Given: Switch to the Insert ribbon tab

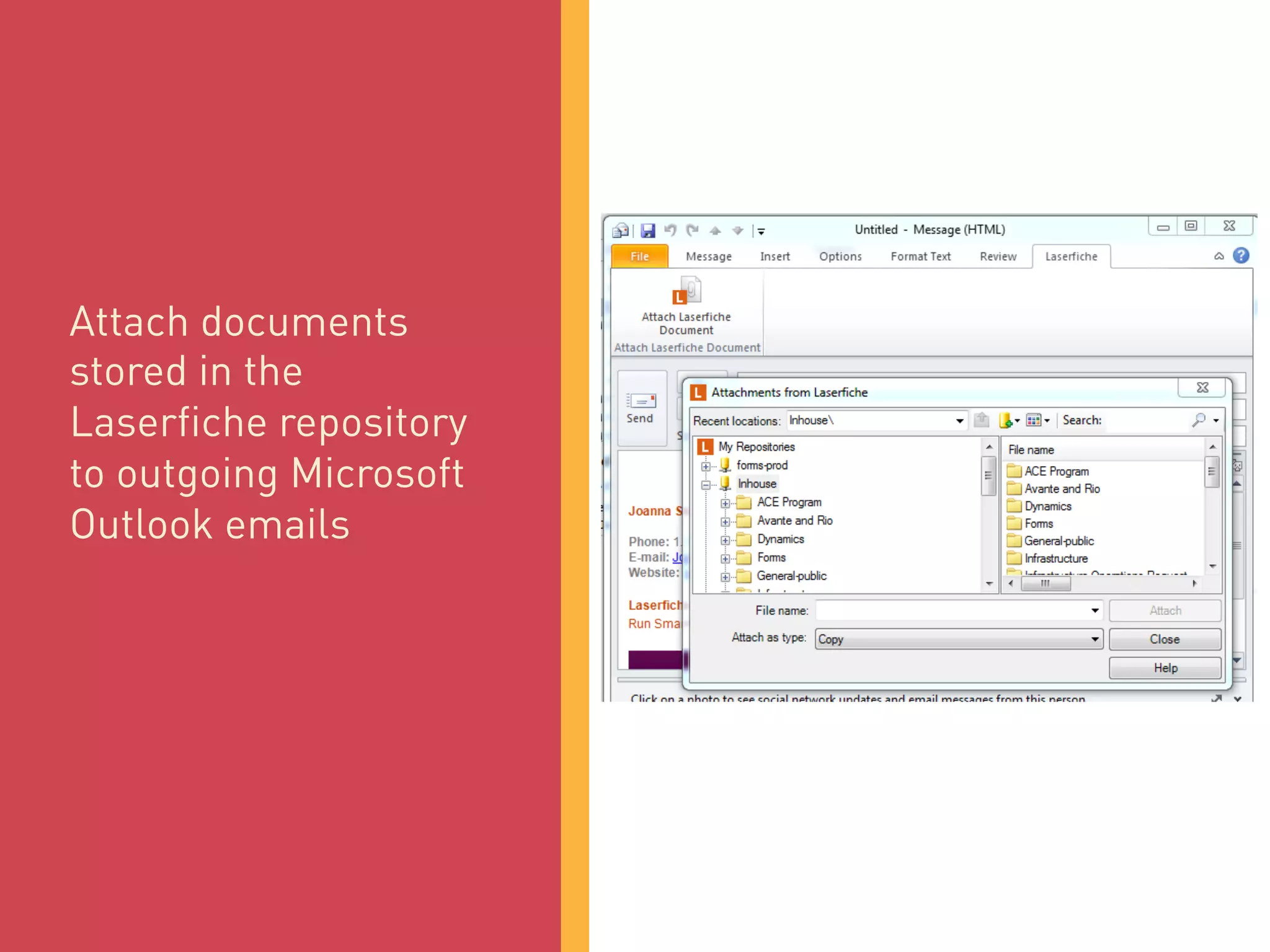Looking at the screenshot, I should click(775, 257).
